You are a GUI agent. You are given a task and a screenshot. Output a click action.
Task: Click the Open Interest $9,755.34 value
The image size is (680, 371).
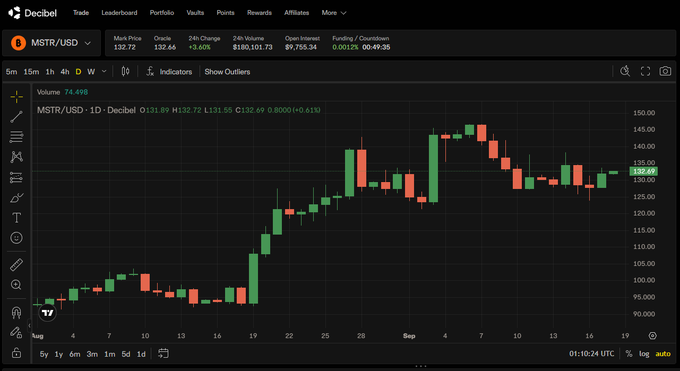[301, 47]
